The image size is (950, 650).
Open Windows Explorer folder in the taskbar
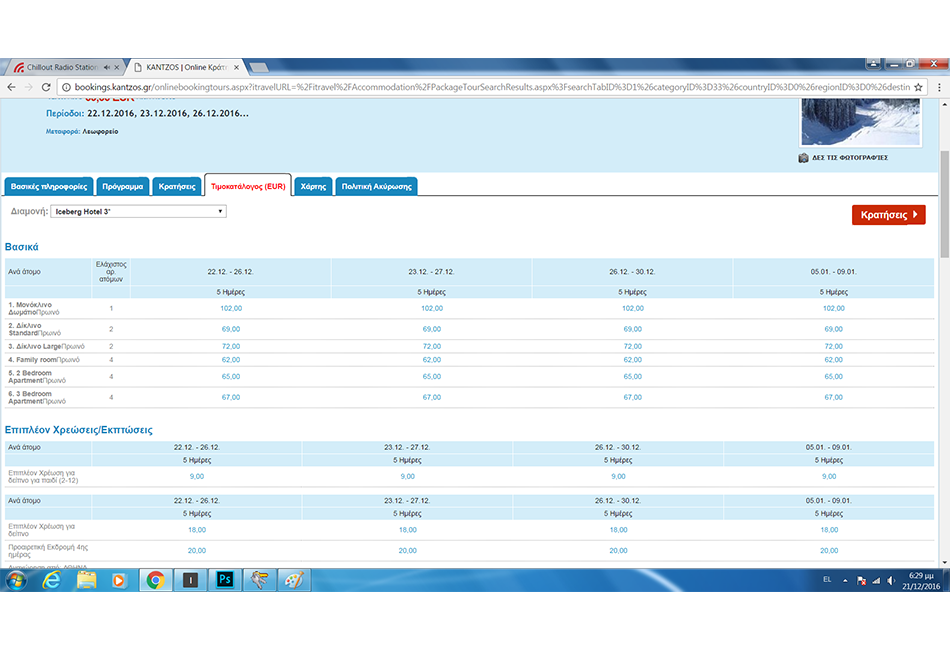click(86, 579)
